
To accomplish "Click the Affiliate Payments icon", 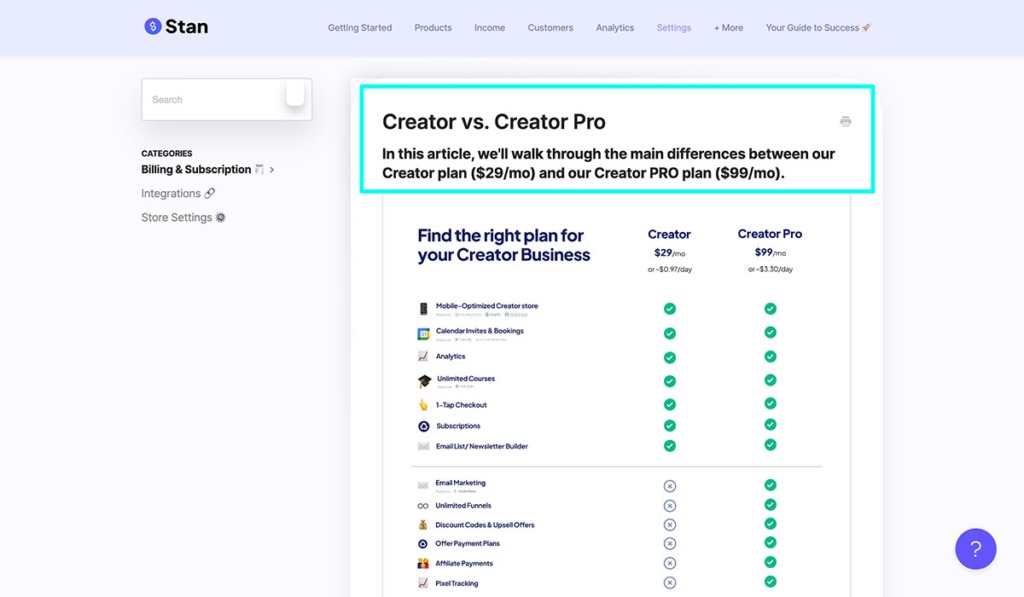I will tap(424, 563).
